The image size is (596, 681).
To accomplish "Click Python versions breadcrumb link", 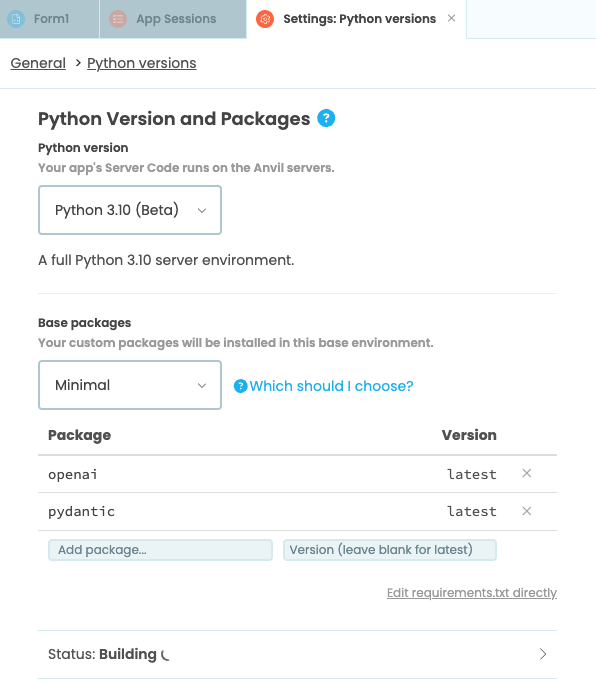I will (142, 63).
